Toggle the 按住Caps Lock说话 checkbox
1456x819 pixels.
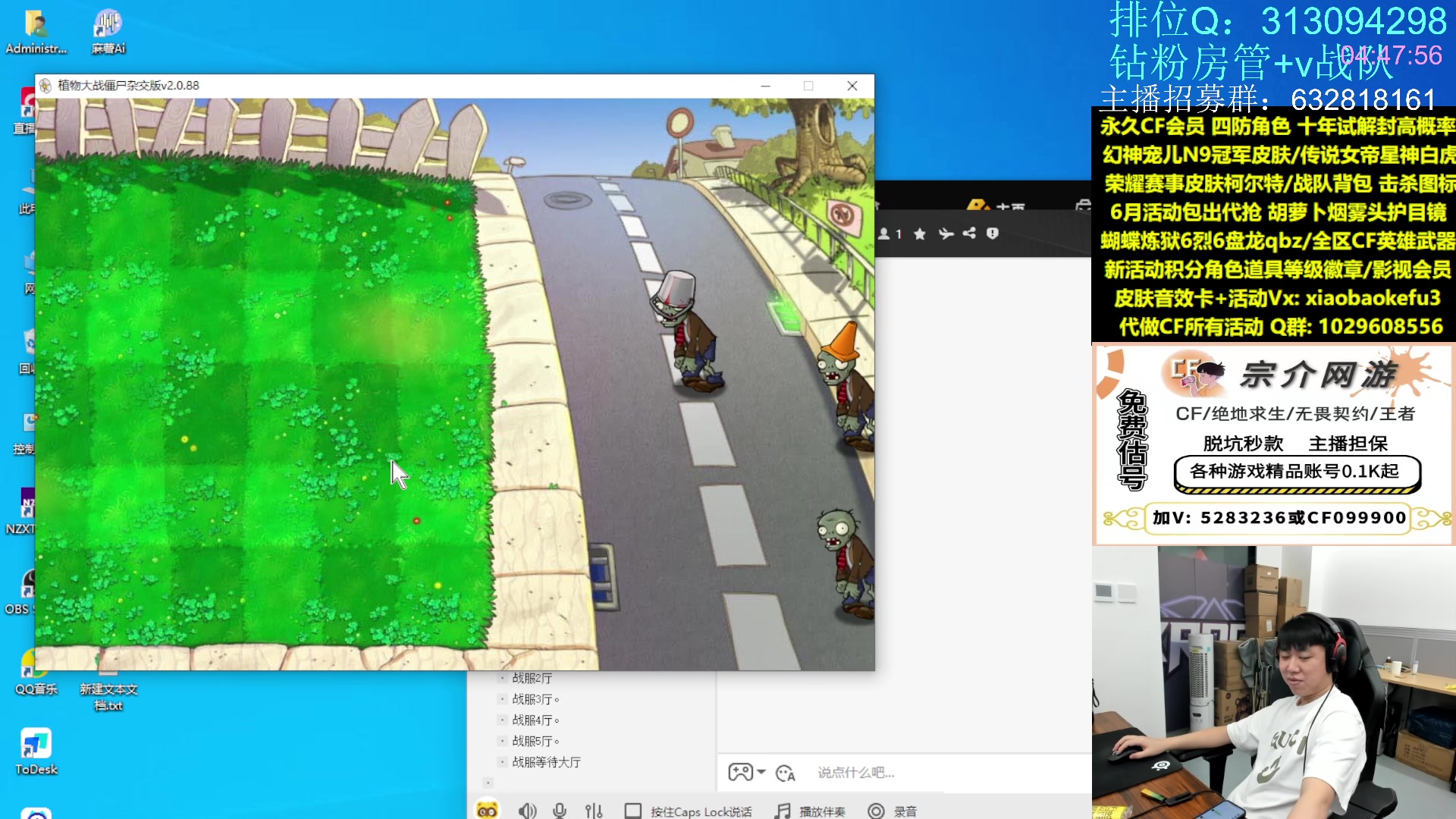[632, 811]
